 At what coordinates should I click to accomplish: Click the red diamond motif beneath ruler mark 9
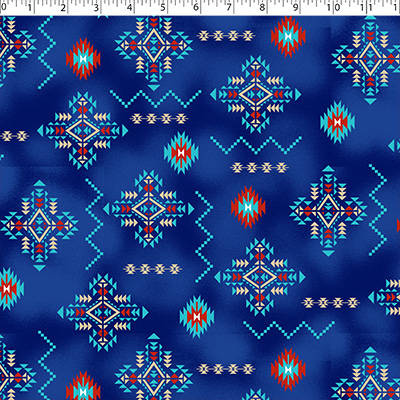pos(288,35)
